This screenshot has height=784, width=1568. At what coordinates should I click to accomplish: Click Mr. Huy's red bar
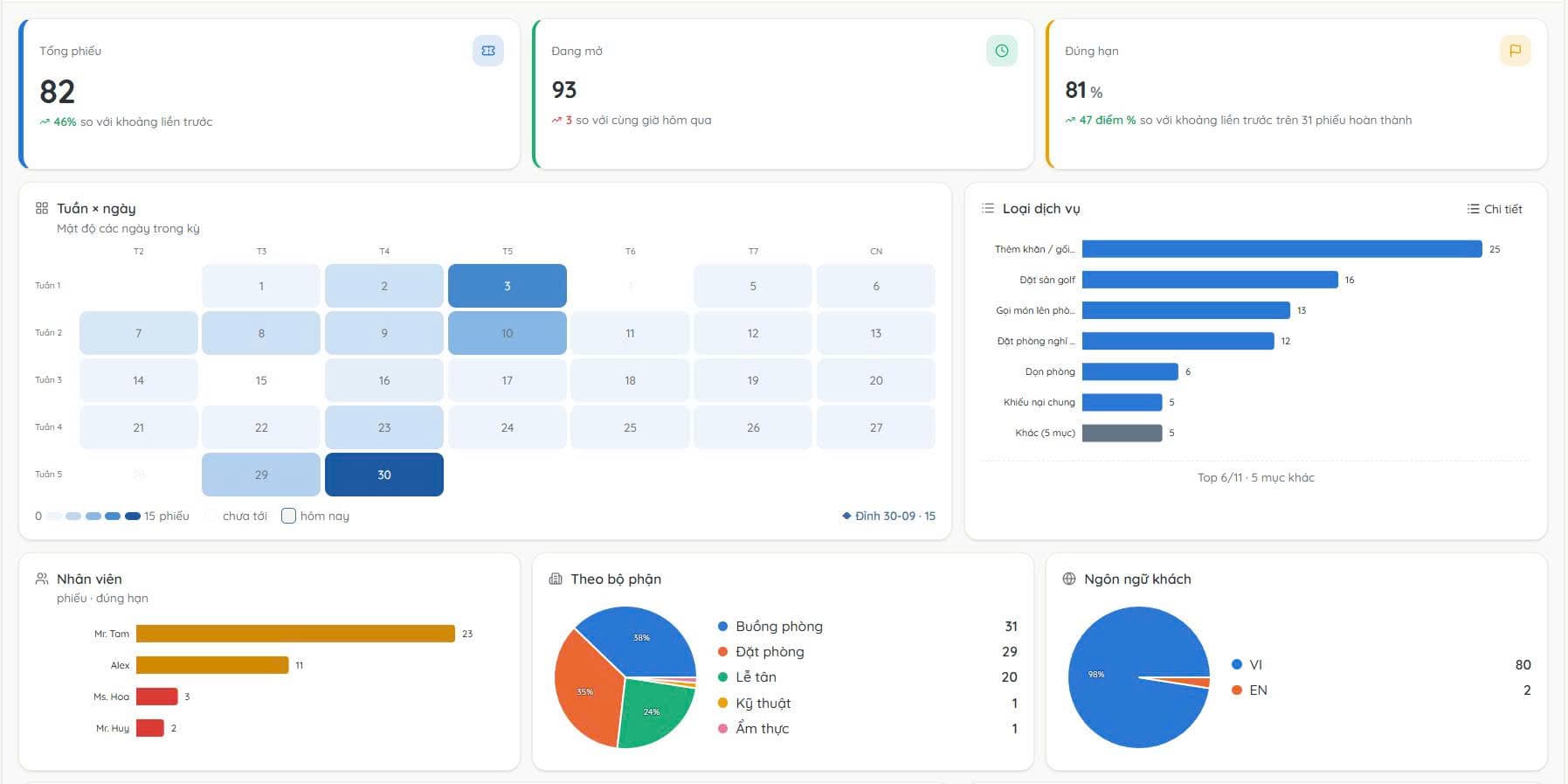coord(150,728)
